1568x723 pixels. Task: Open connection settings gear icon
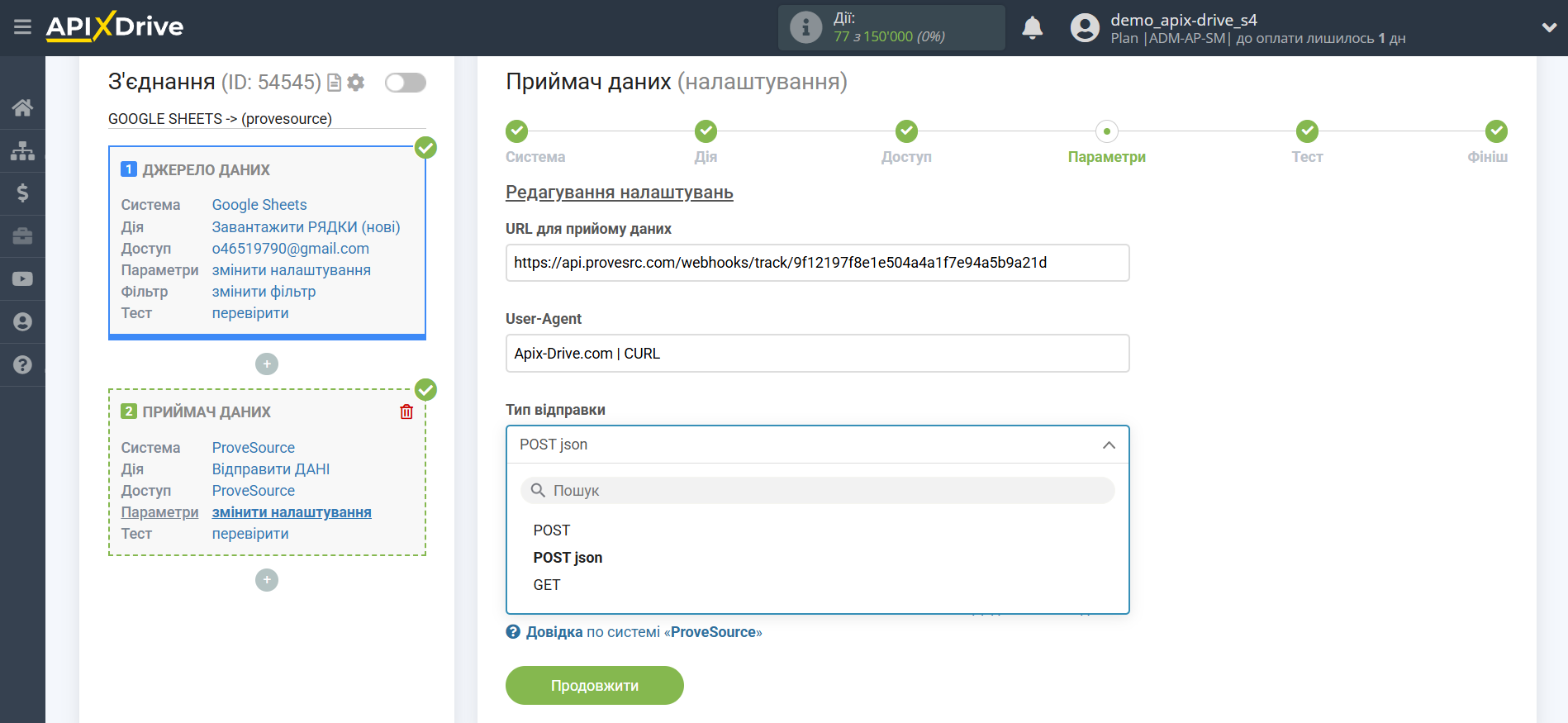pyautogui.click(x=356, y=83)
